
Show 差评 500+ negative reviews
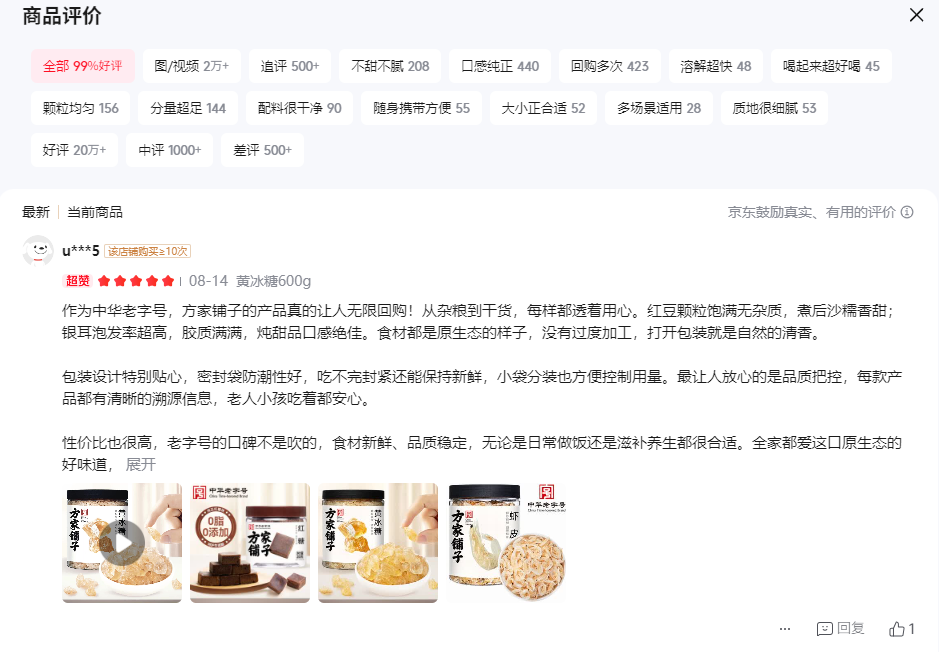point(262,150)
